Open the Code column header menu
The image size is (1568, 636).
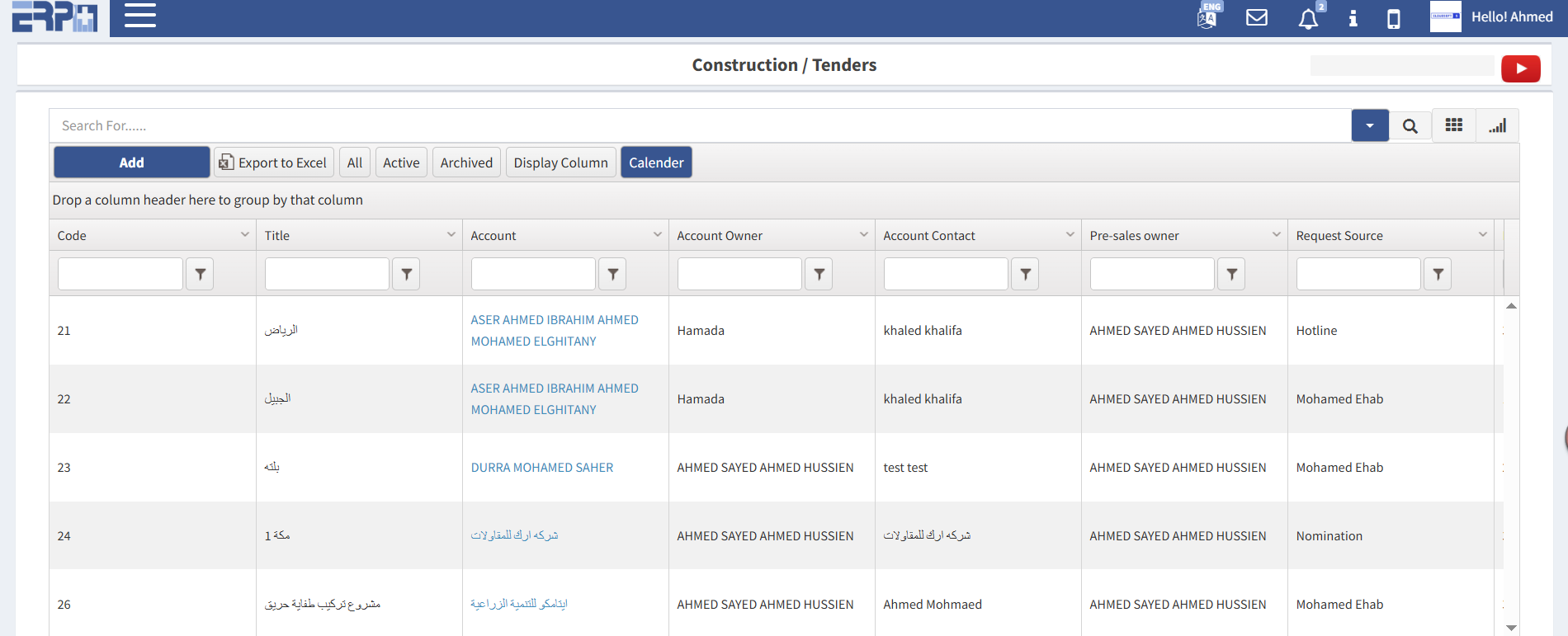[244, 235]
